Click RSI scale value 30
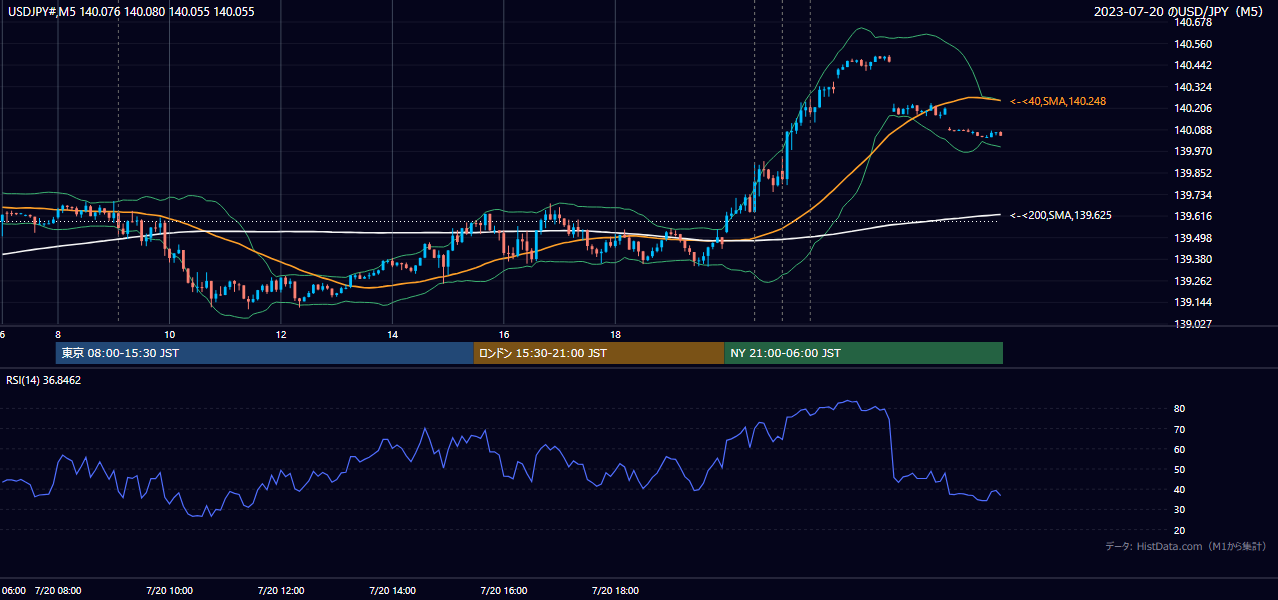The width and height of the screenshot is (1278, 600). tap(1180, 509)
